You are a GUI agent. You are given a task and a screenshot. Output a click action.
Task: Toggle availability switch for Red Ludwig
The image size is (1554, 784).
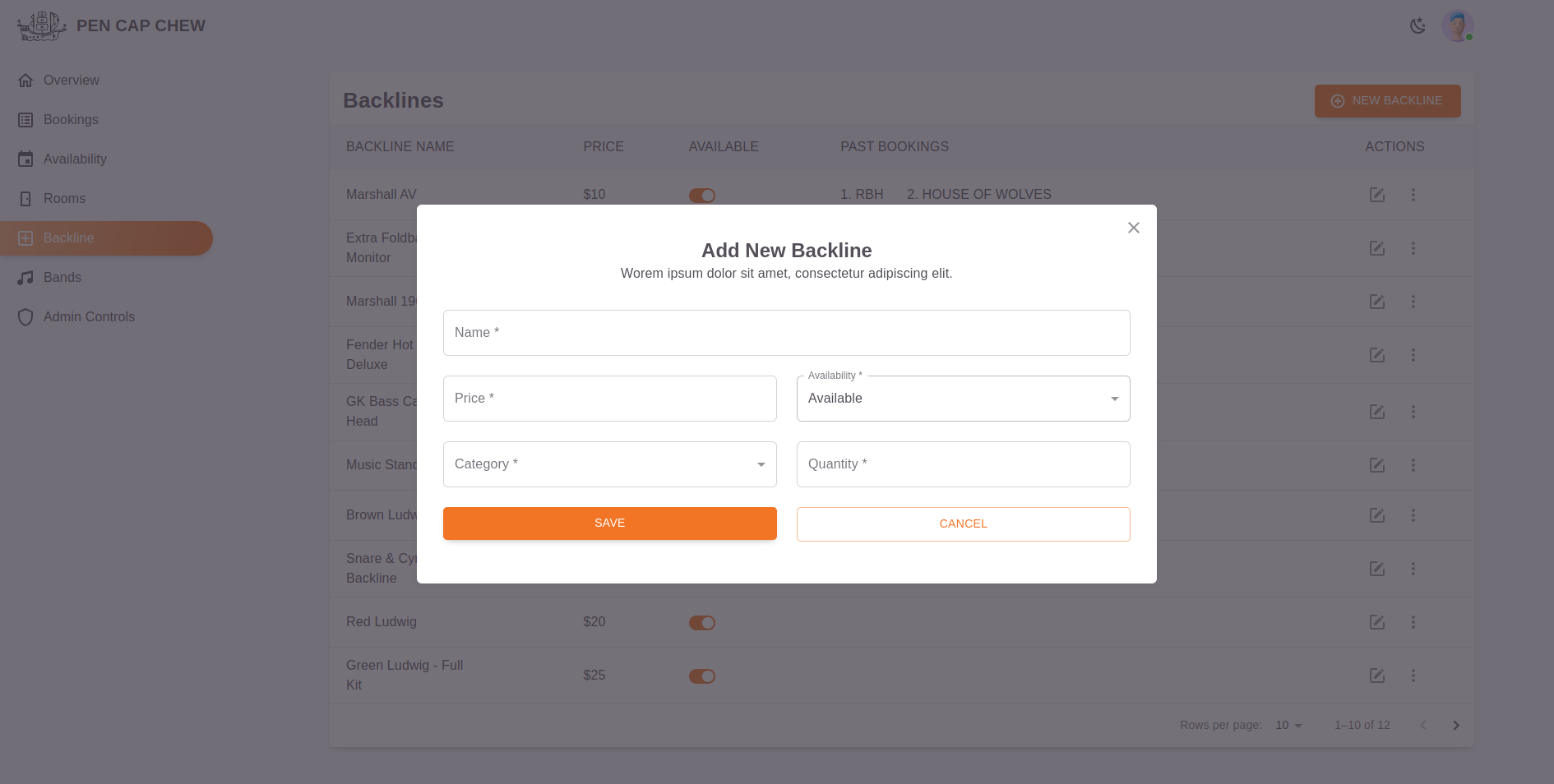click(x=701, y=623)
